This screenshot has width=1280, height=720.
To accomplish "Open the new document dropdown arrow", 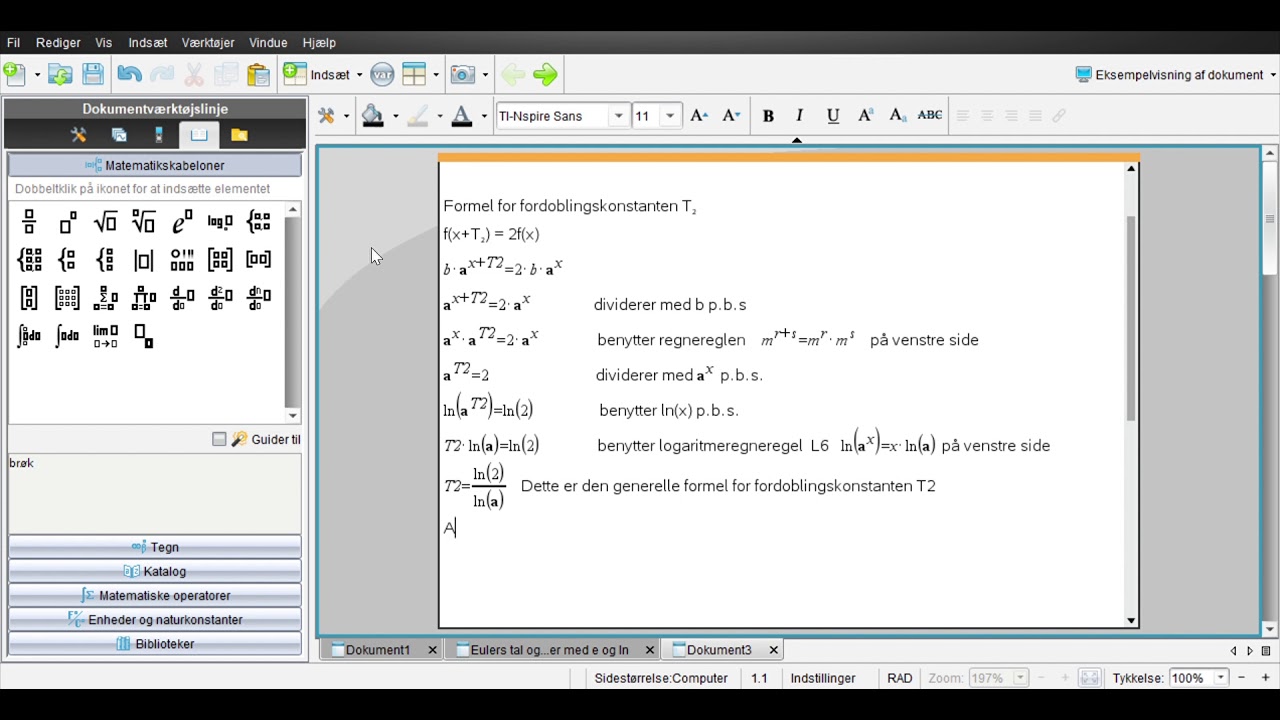I will [37, 75].
